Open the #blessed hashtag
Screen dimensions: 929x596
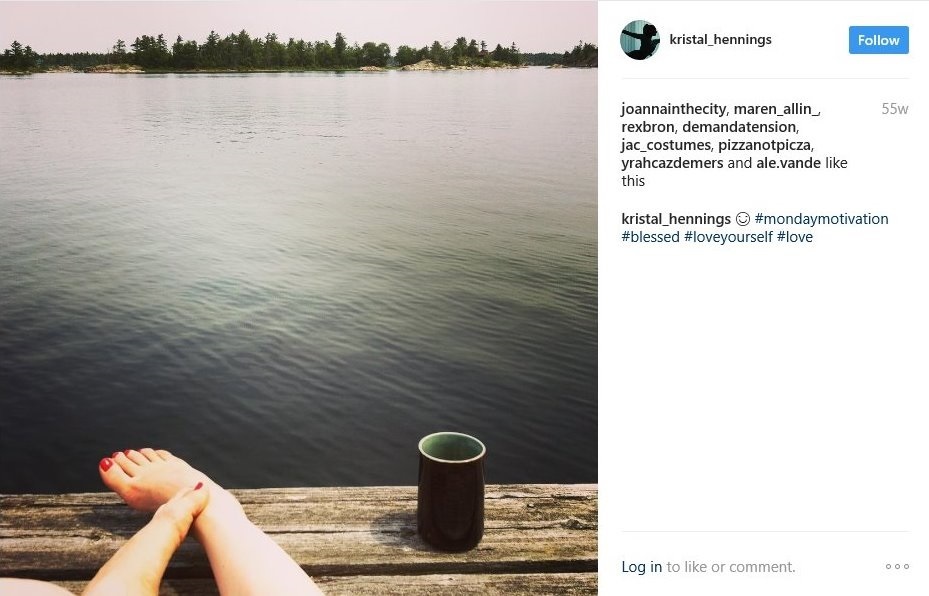[x=650, y=237]
